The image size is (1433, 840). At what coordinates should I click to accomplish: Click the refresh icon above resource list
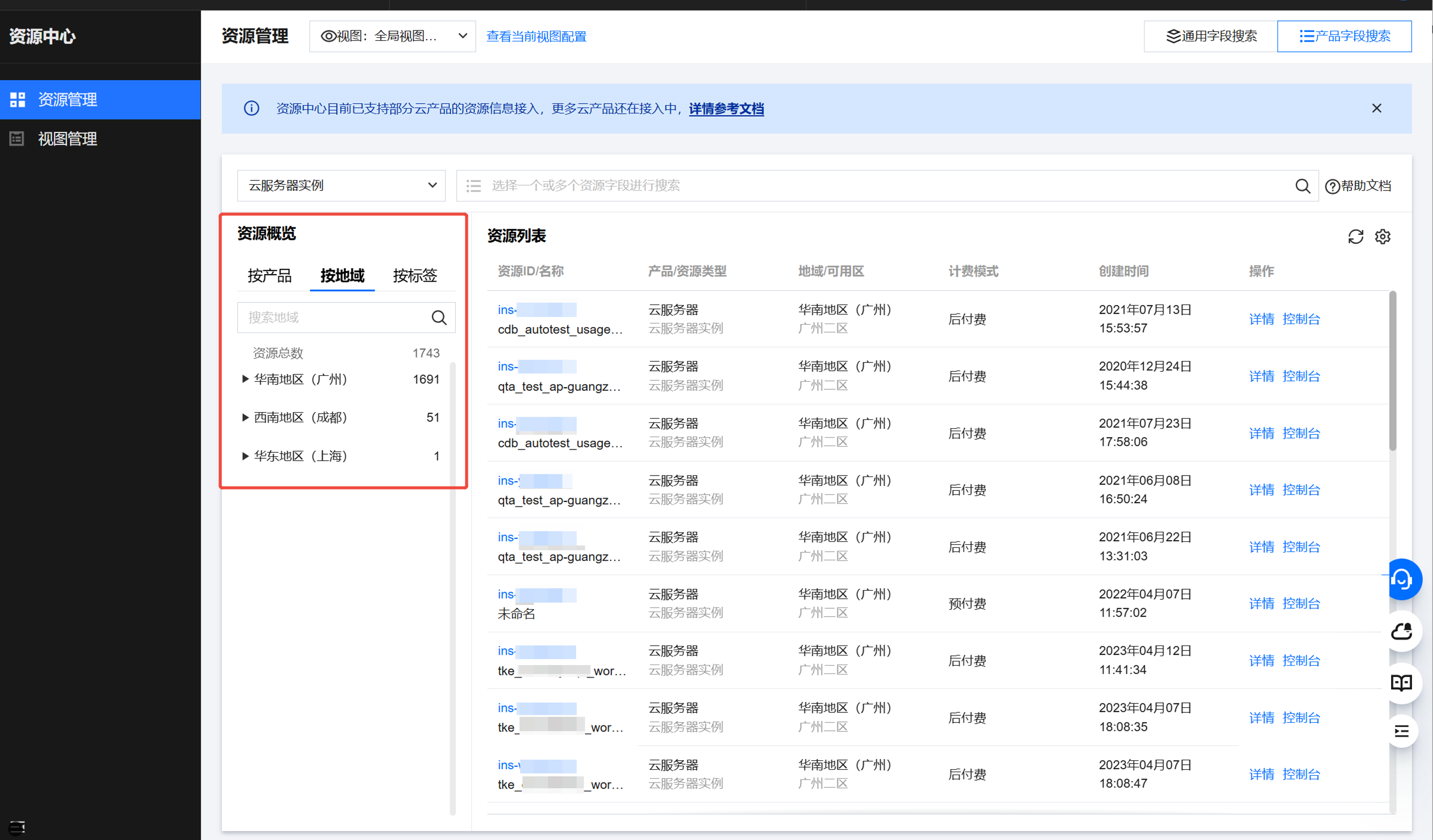click(1355, 236)
